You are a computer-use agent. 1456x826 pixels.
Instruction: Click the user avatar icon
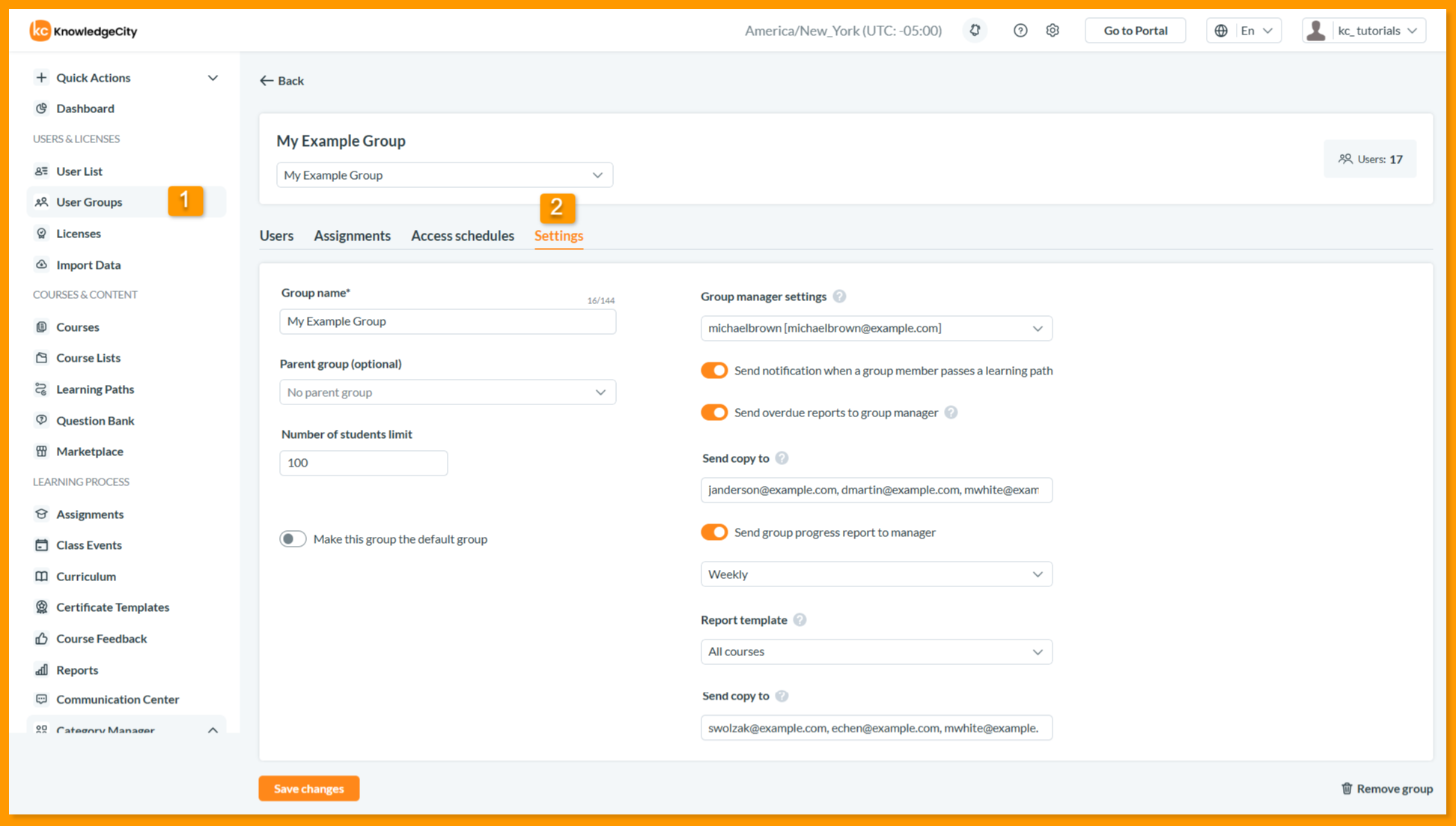coord(1316,31)
